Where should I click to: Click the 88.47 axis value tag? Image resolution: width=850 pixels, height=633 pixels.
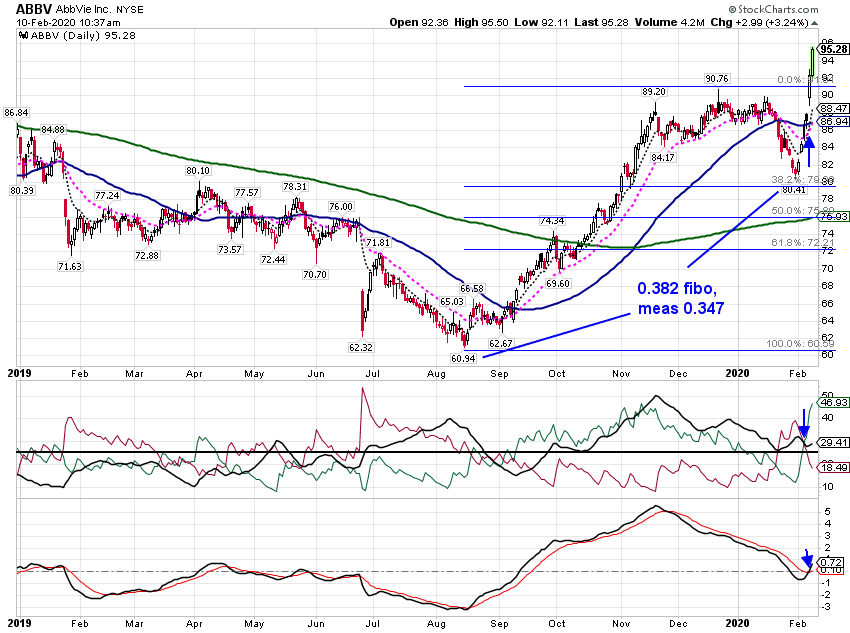pos(834,109)
